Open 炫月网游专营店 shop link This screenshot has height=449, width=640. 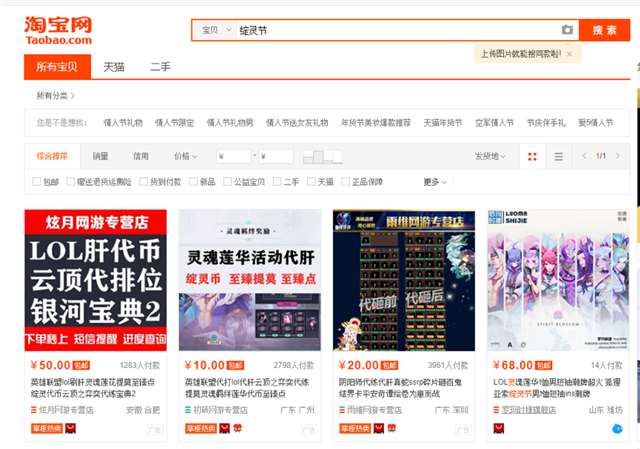(x=66, y=409)
